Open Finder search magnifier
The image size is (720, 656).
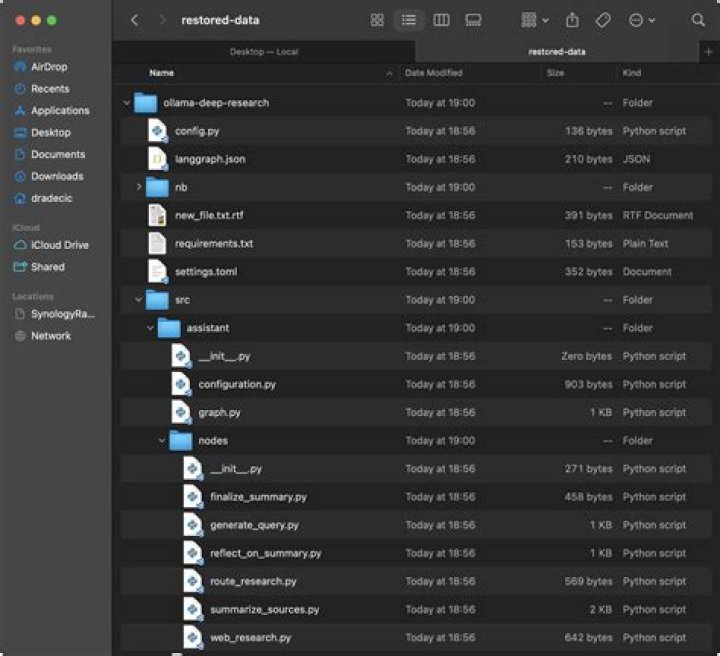pos(698,20)
